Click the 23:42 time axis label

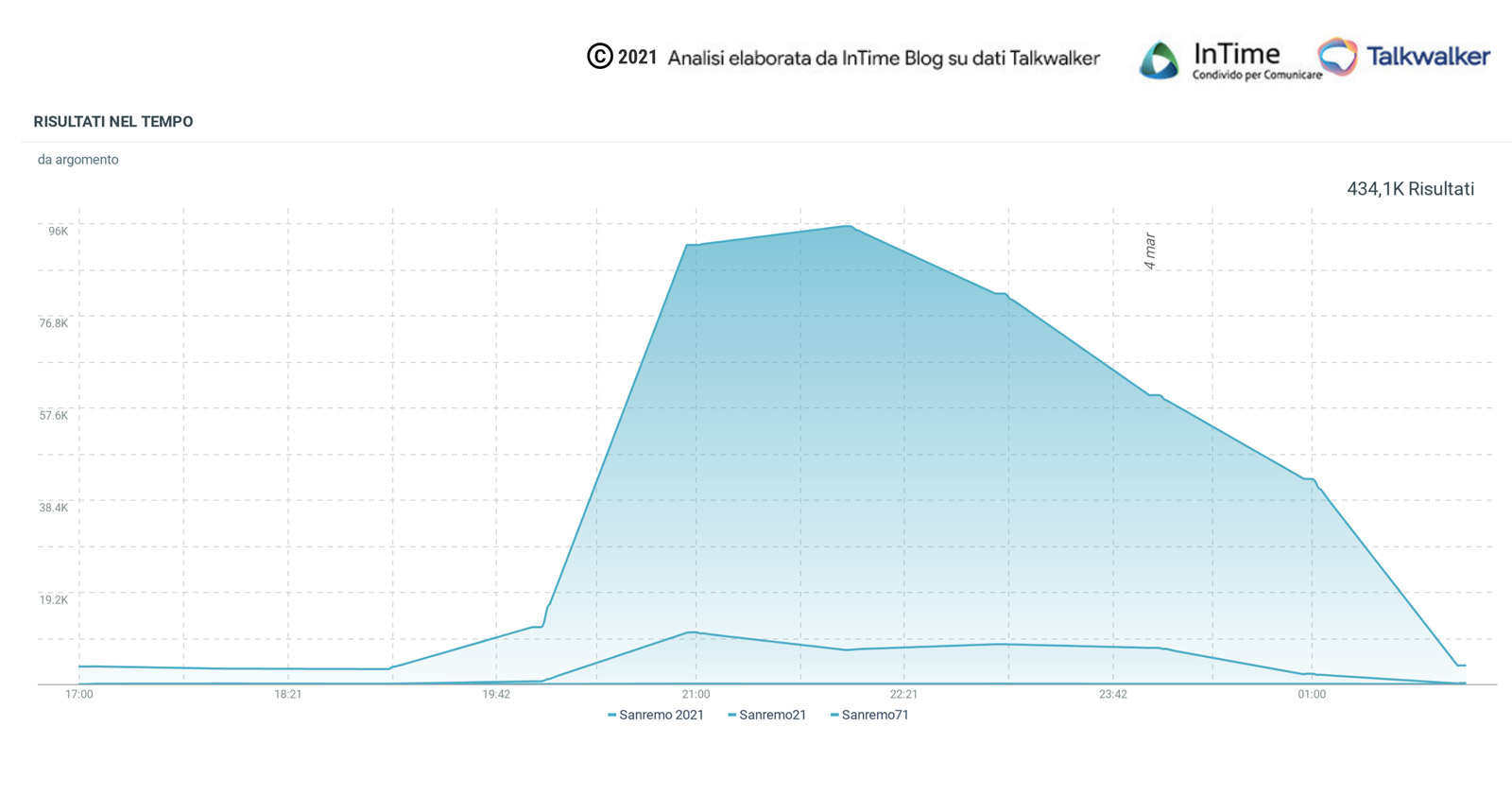pos(1113,695)
